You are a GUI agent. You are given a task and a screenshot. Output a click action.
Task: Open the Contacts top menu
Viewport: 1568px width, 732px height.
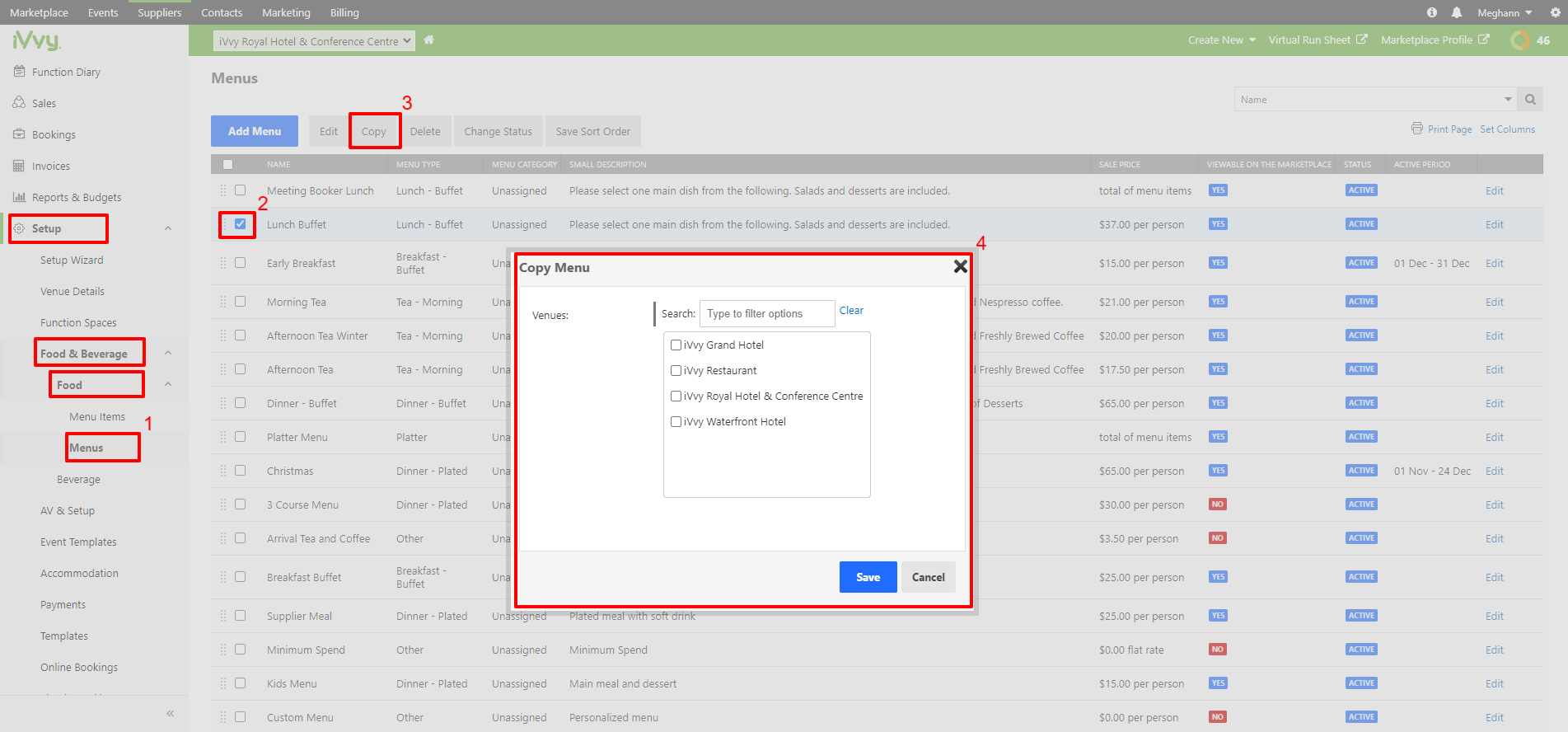pyautogui.click(x=222, y=12)
